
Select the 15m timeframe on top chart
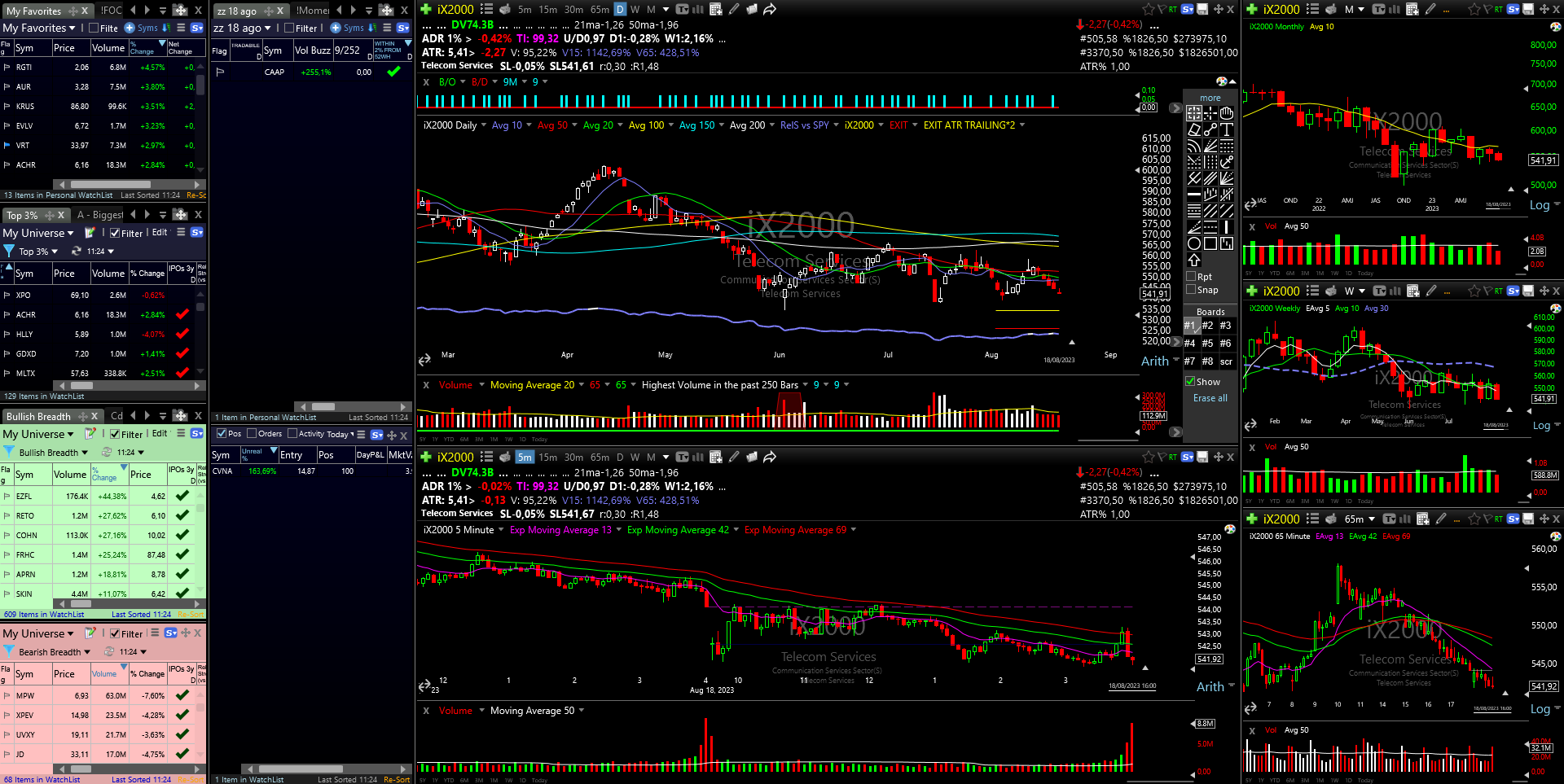[x=547, y=10]
